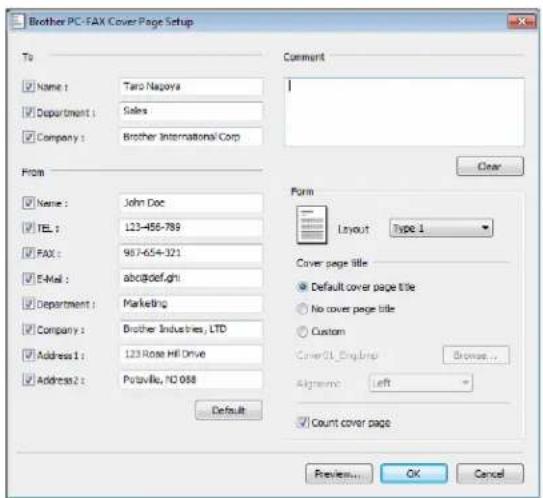
Task: Click the Comment text area
Action: tap(404, 112)
